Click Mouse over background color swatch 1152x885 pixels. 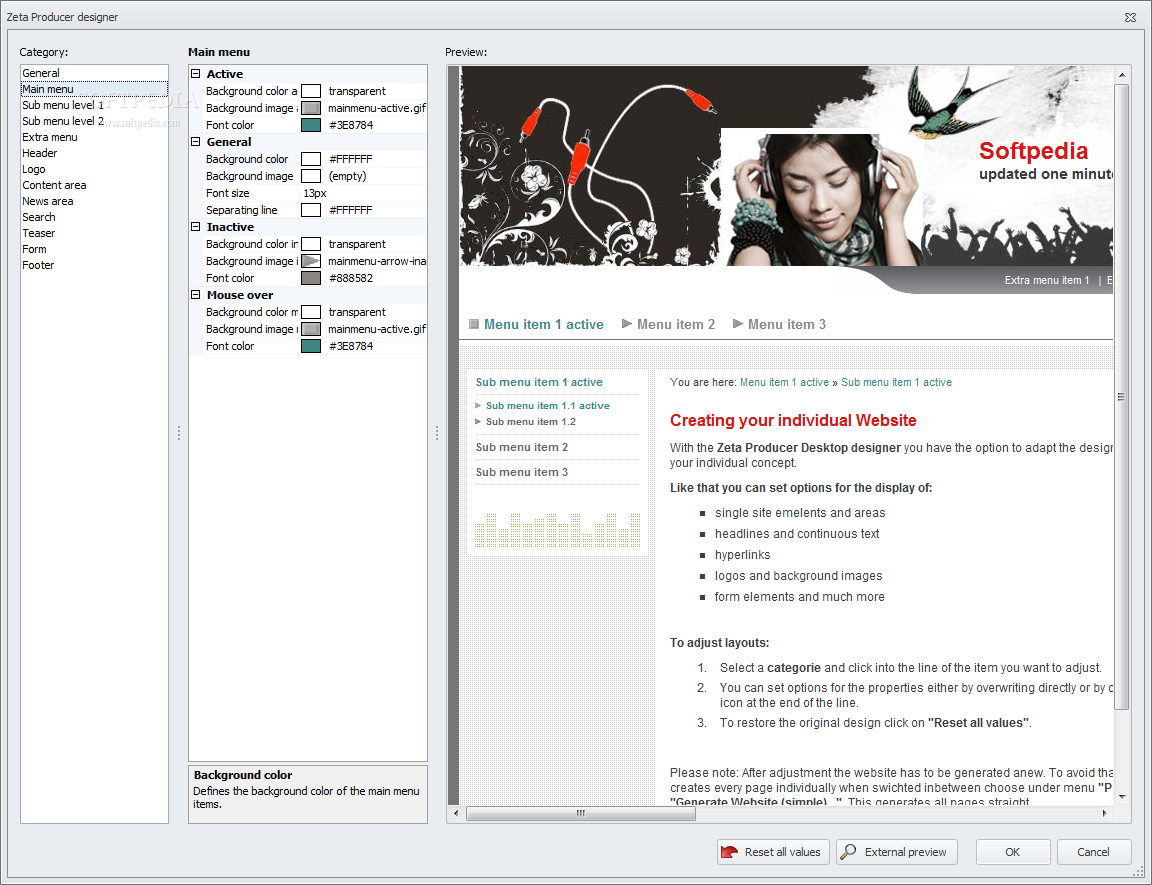(x=311, y=312)
